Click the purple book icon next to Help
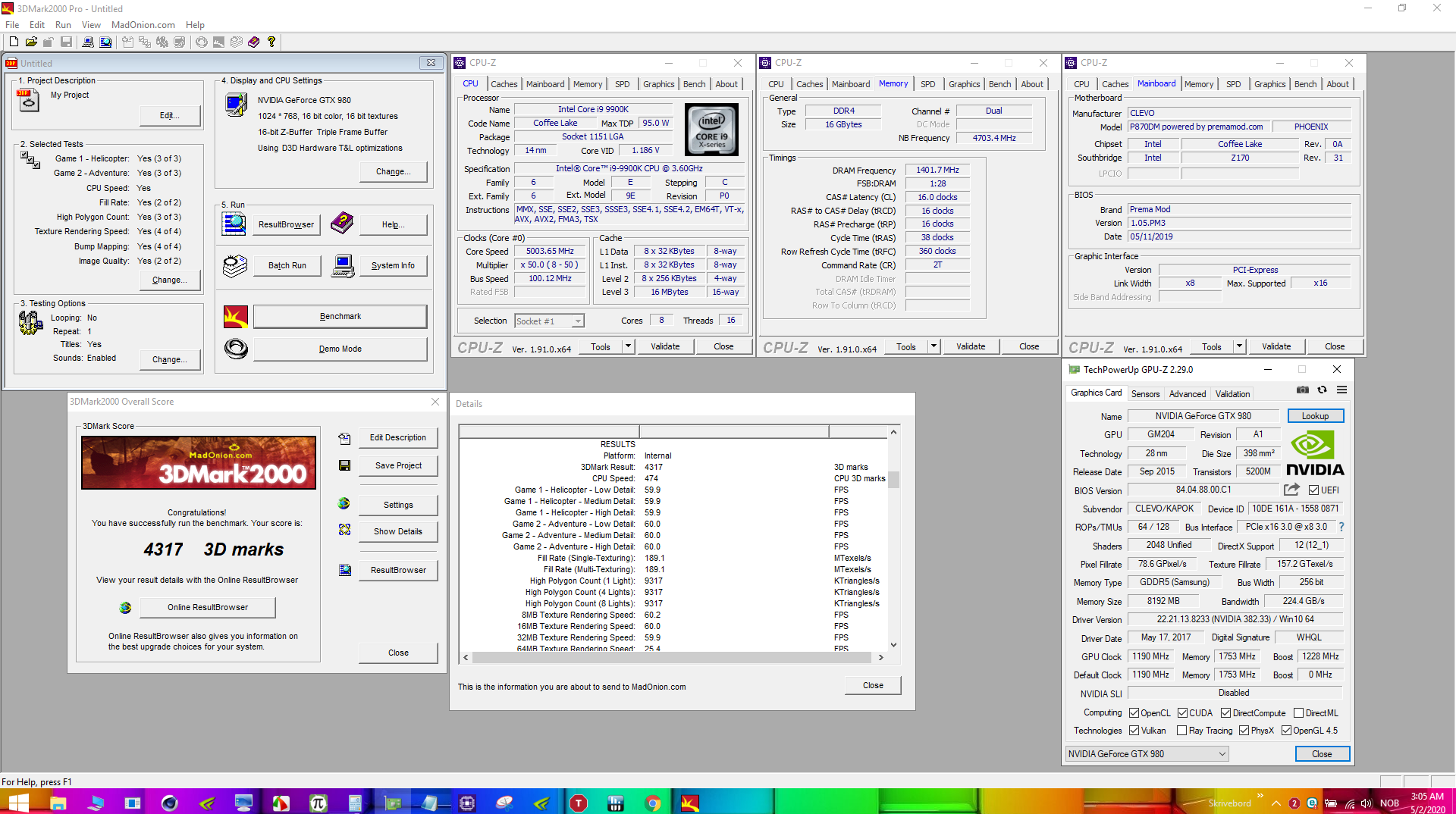 click(343, 224)
